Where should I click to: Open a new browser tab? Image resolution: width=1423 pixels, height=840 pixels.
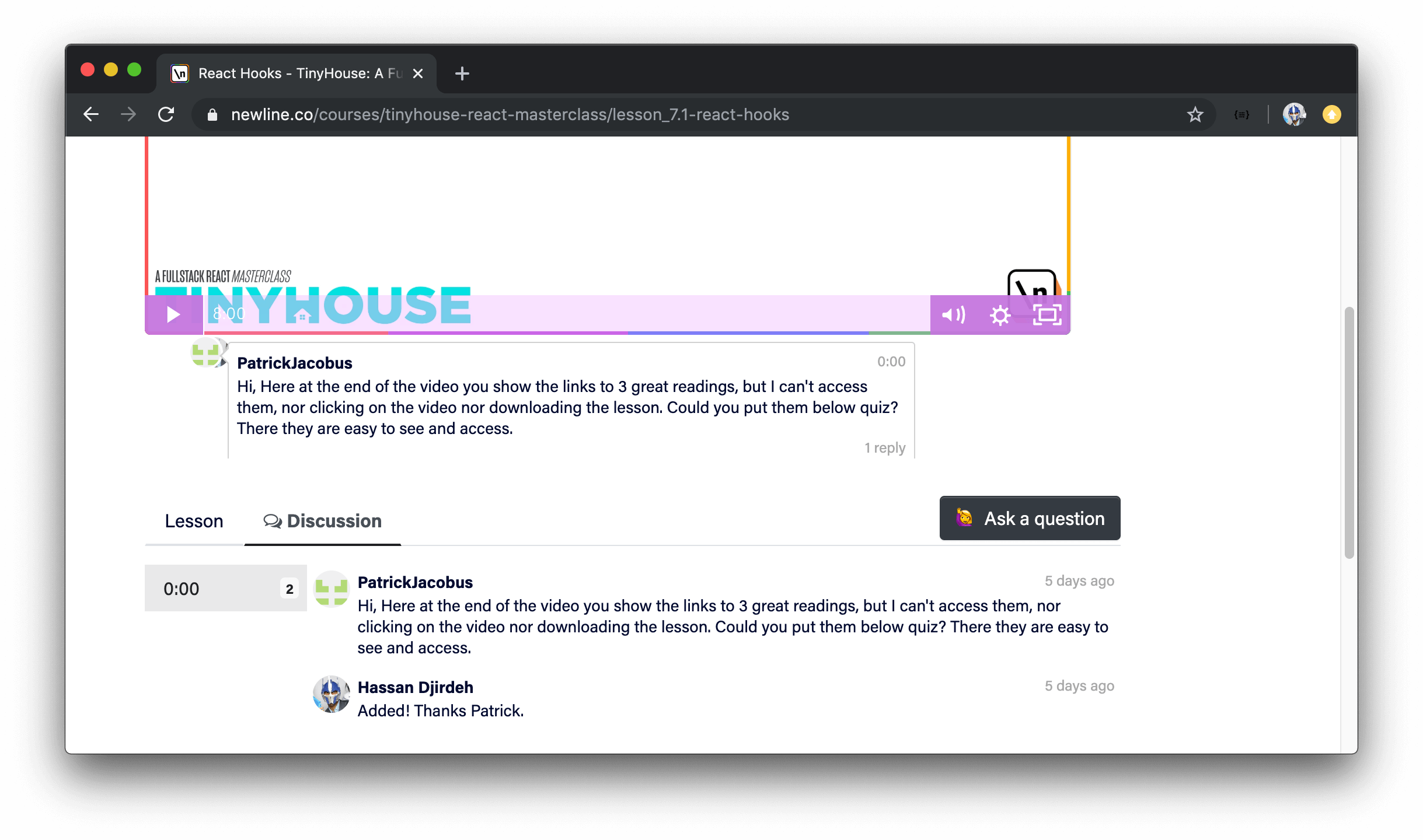click(x=462, y=73)
